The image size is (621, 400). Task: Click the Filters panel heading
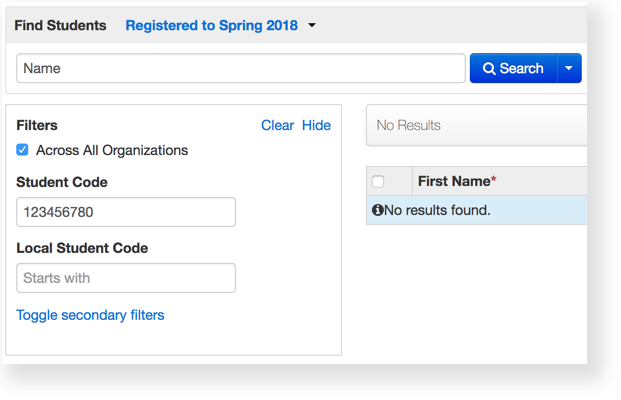37,125
